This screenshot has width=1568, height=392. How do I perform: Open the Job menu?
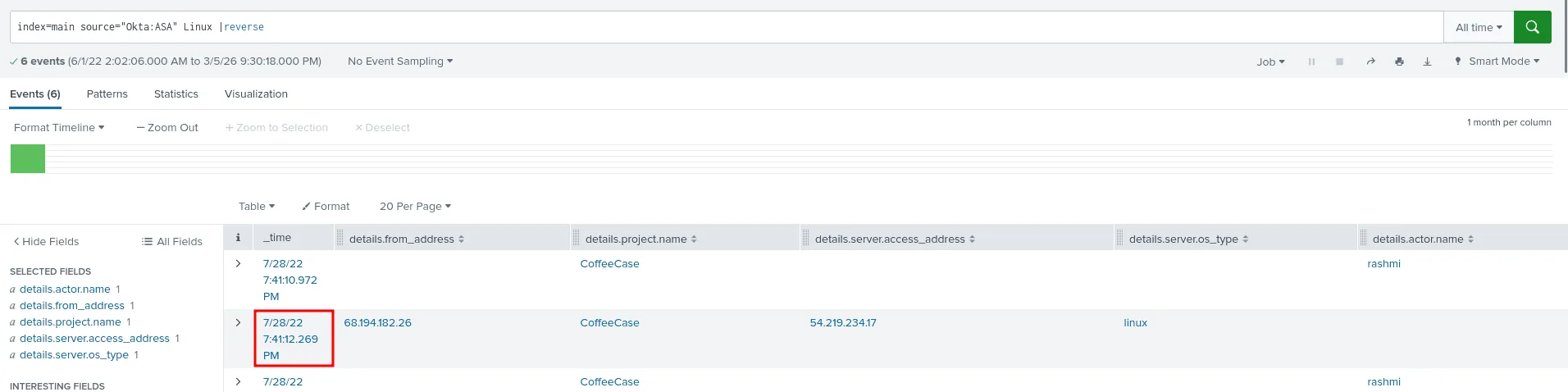point(1270,62)
